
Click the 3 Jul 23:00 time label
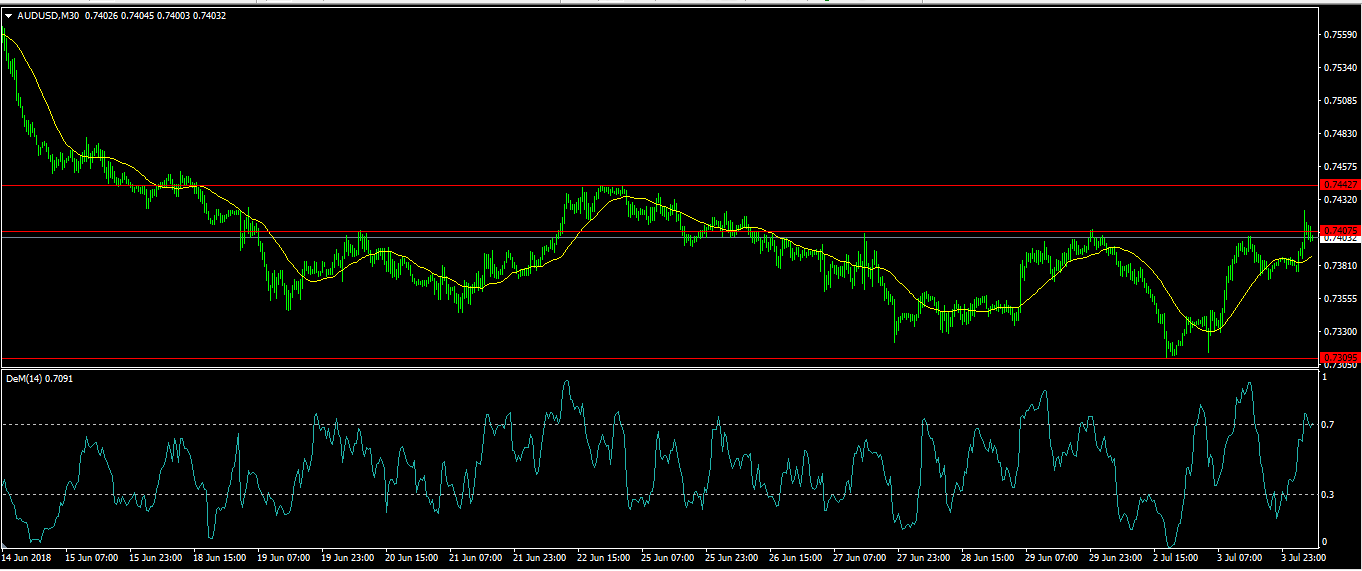[1306, 557]
